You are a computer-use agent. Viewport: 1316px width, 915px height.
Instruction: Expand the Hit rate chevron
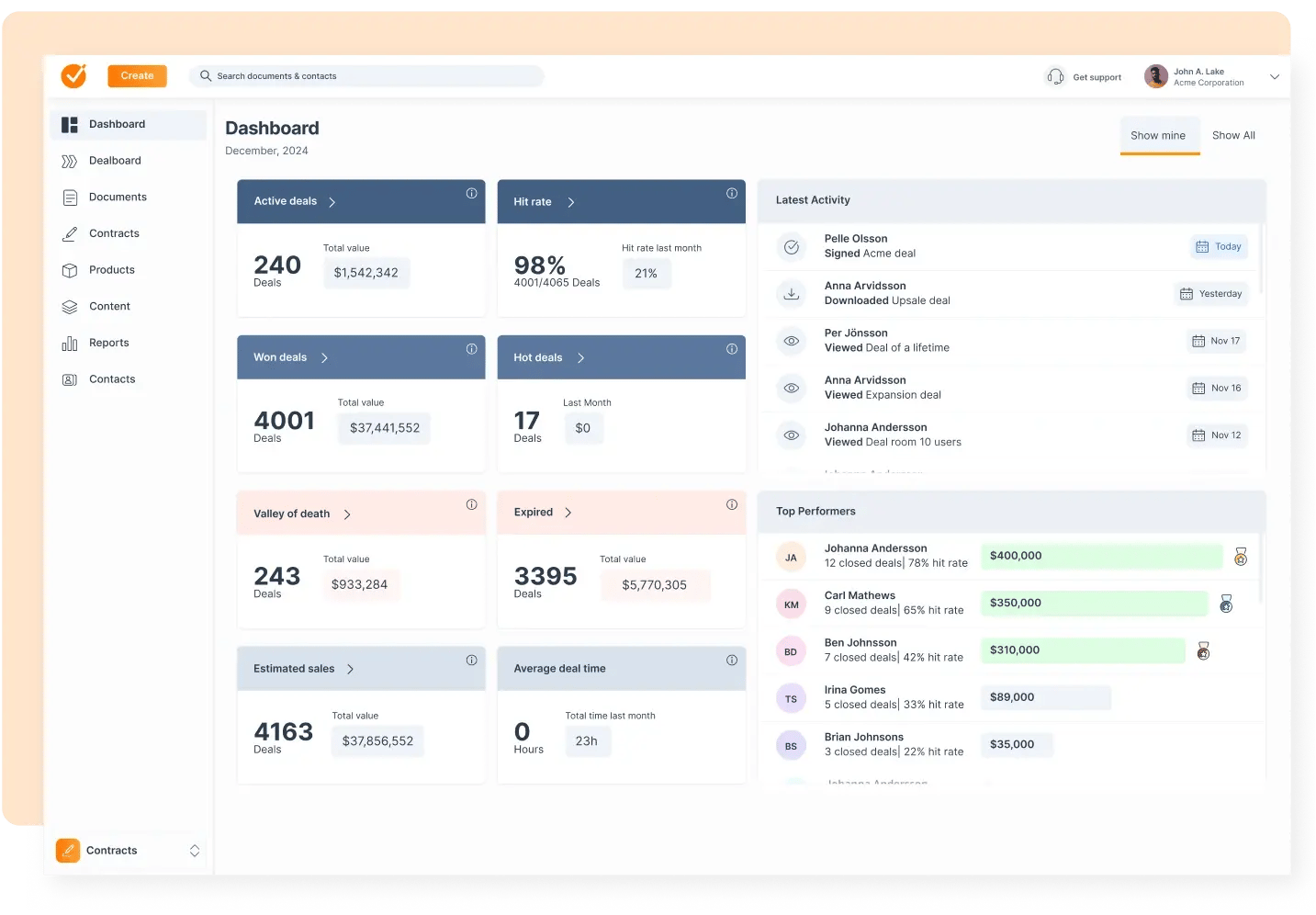point(571,202)
